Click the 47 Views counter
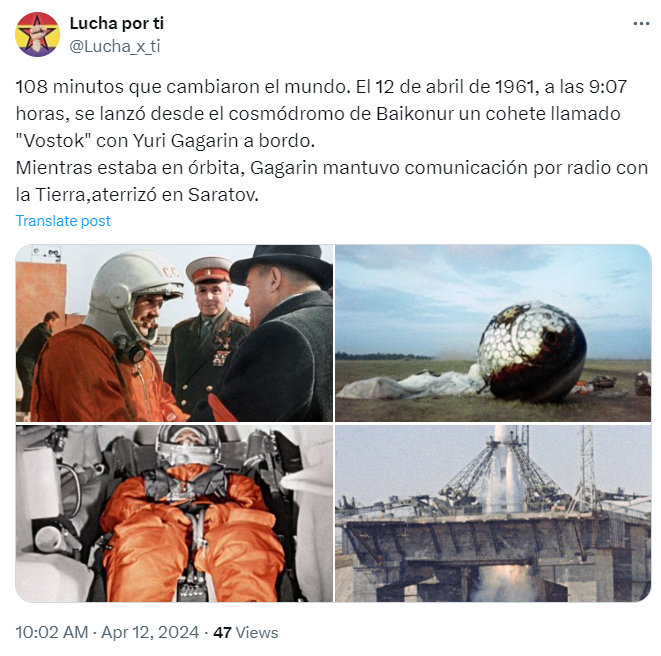The image size is (661, 656). 245,632
